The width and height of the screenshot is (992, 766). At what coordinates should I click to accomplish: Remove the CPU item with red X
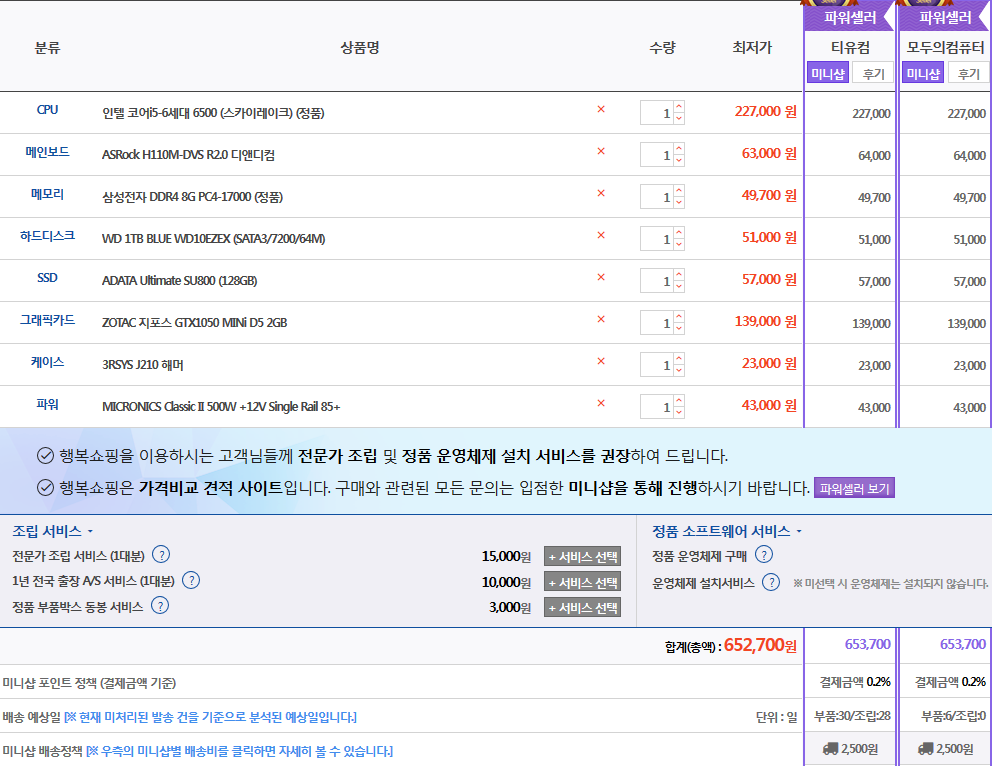tap(601, 110)
